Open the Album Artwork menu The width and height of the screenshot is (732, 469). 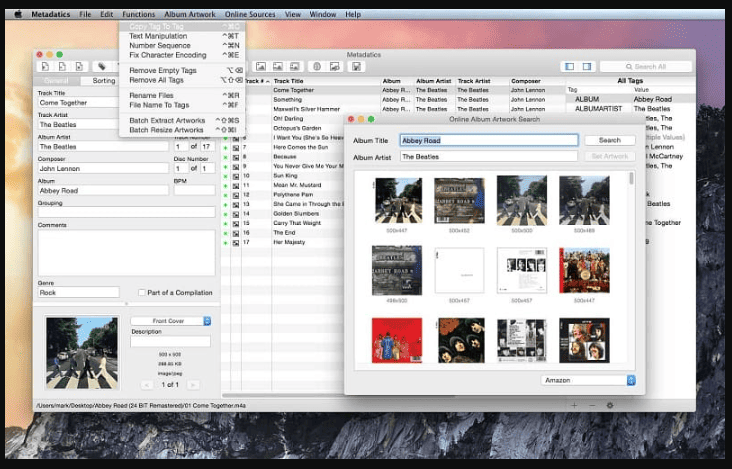(190, 14)
